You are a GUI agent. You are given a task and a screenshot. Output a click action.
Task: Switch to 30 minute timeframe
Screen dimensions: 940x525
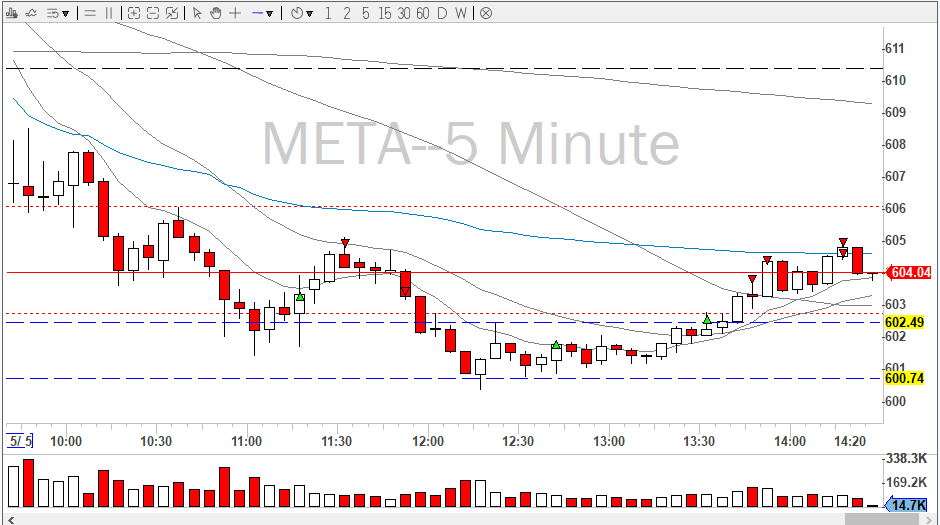[x=404, y=13]
